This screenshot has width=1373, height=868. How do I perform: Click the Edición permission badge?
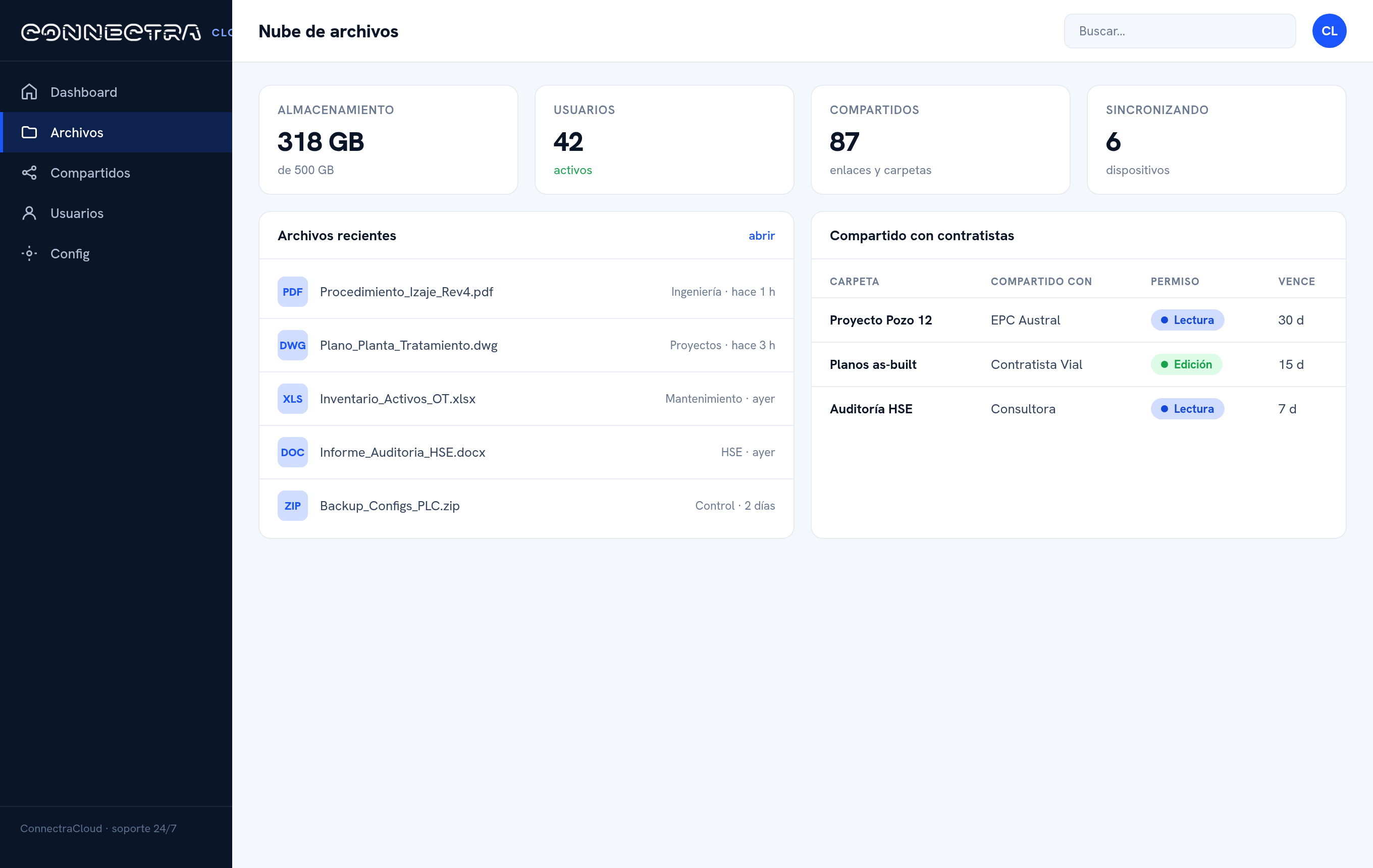pyautogui.click(x=1186, y=365)
